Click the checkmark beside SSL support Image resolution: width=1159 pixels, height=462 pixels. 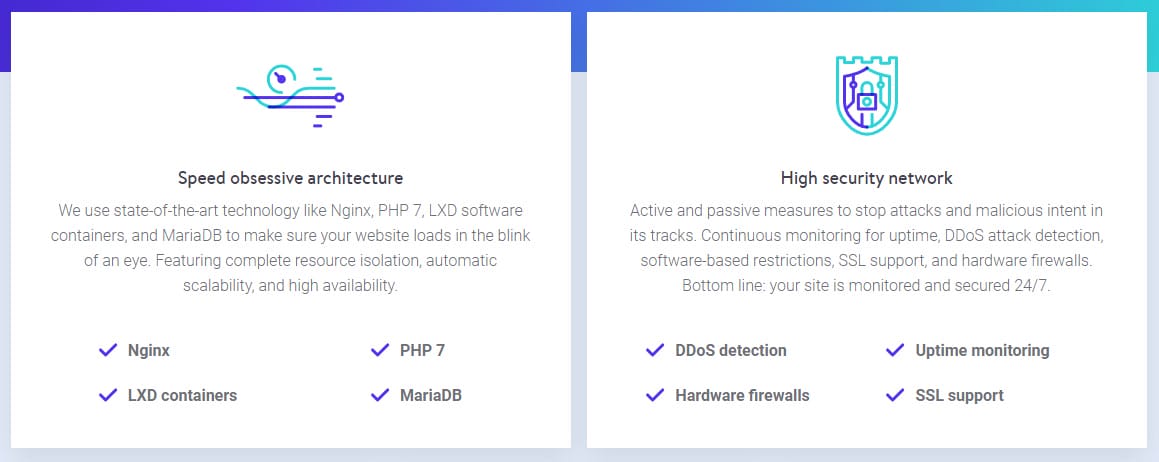895,395
